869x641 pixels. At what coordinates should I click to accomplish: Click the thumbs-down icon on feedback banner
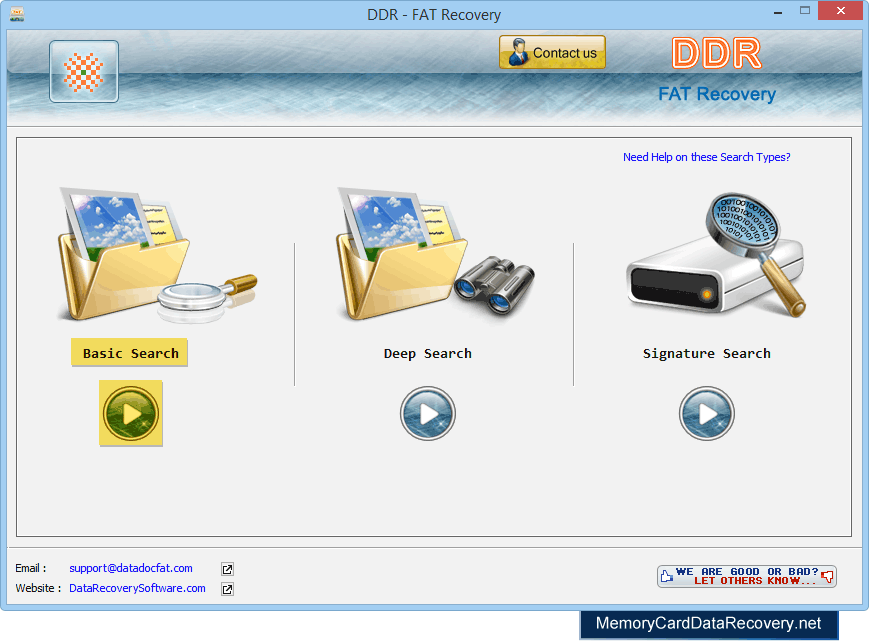827,577
